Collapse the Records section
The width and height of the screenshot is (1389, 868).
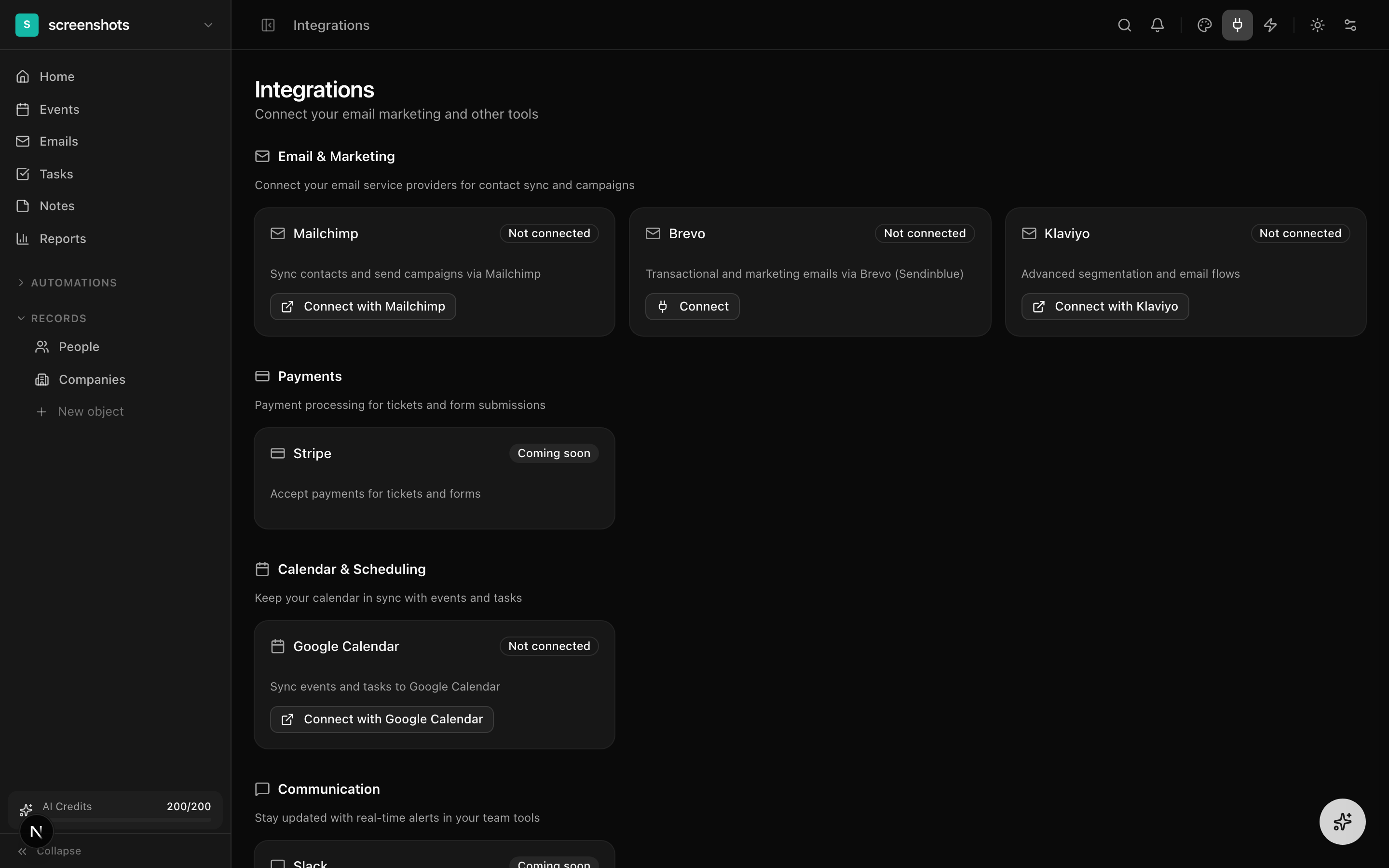(58, 318)
